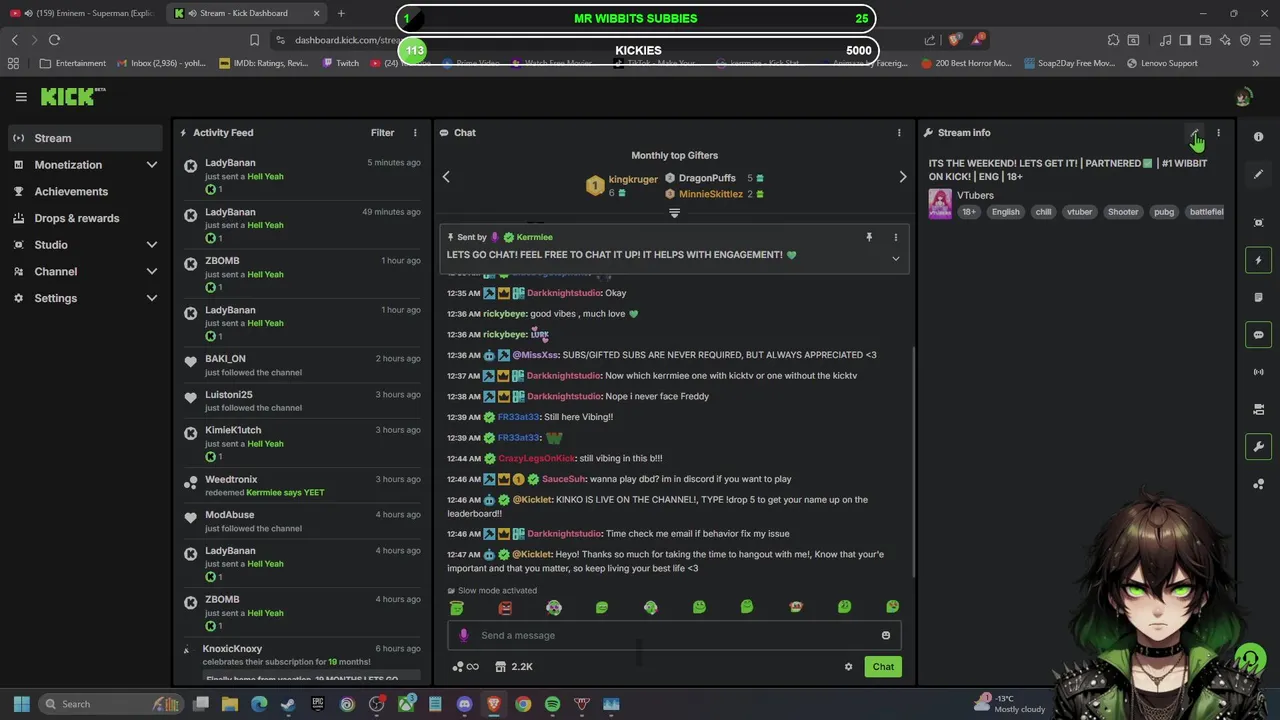Open Spotify from the taskbar
Image resolution: width=1280 pixels, height=720 pixels.
click(x=552, y=704)
